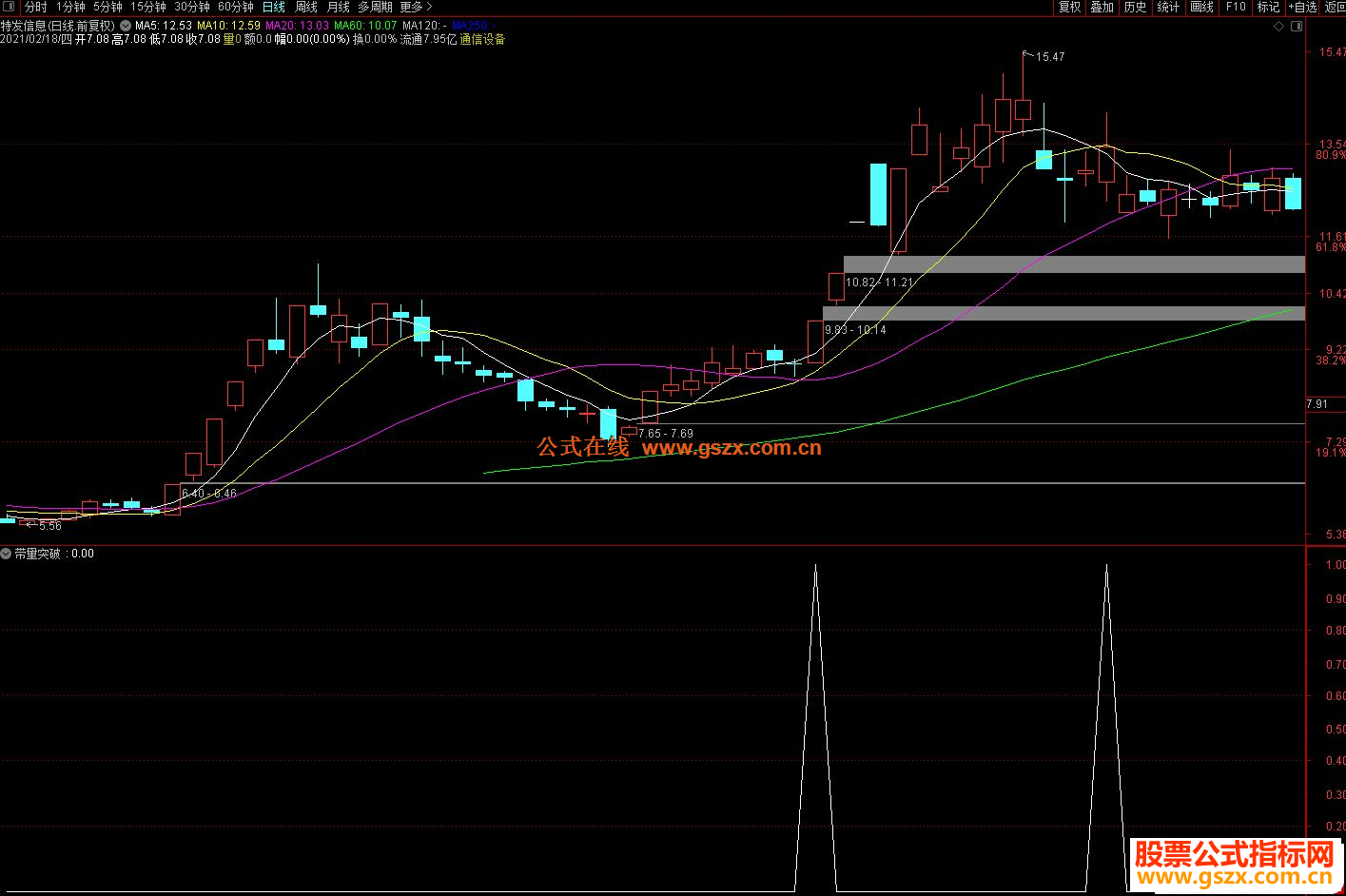The height and width of the screenshot is (896, 1346).
Task: Click the lower gray gap band
Action: coord(1063,313)
